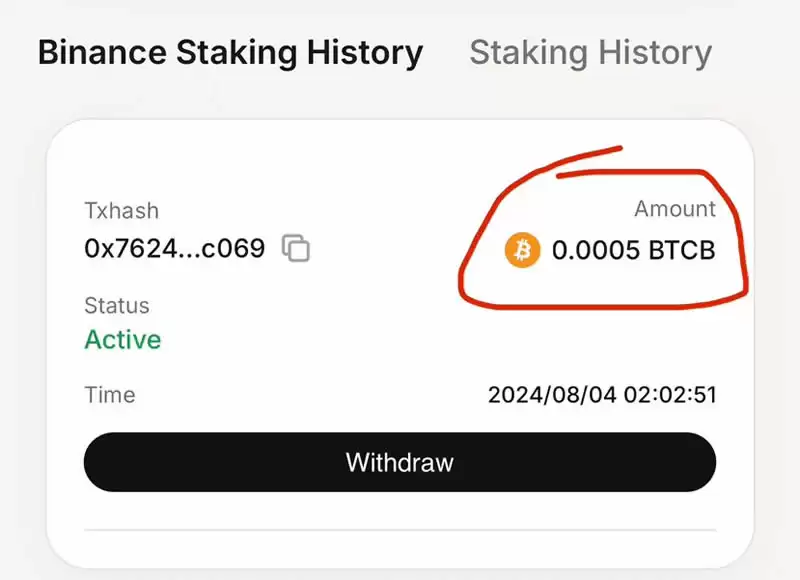Expand the Txhash entry for full details

(x=122, y=211)
